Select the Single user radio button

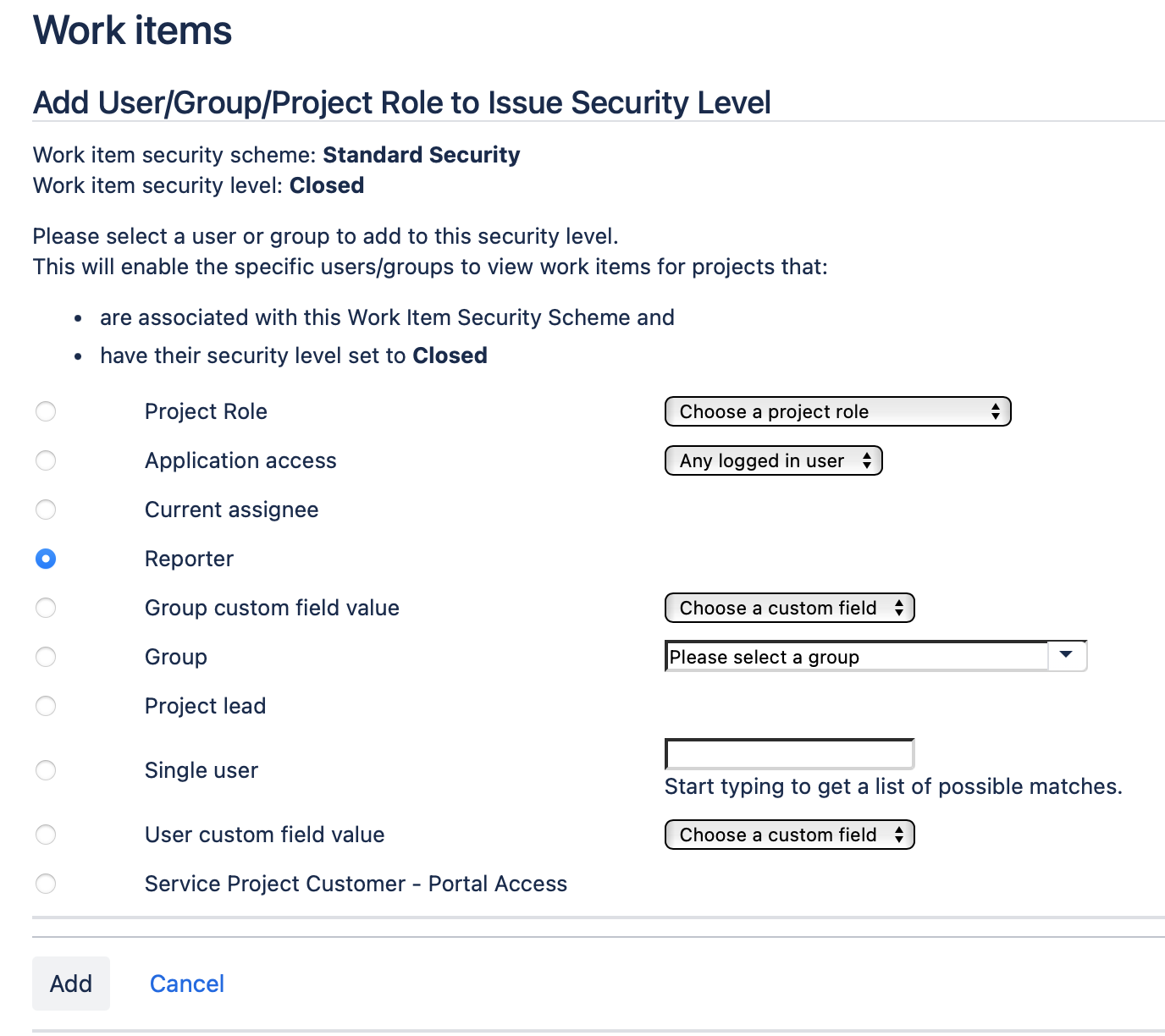pyautogui.click(x=46, y=770)
